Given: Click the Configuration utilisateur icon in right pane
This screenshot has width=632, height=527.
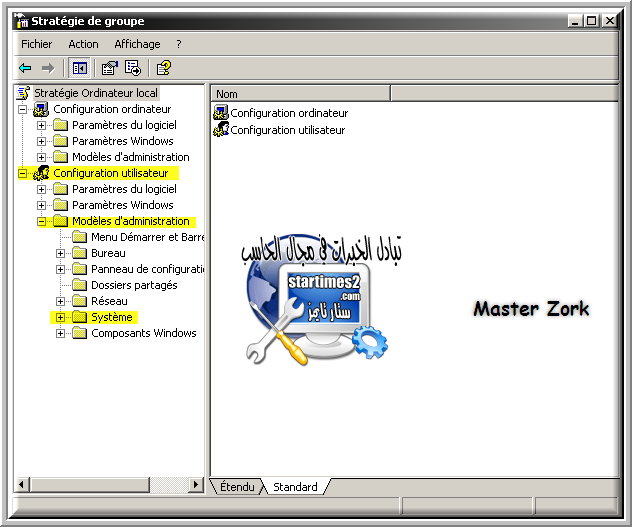Looking at the screenshot, I should pyautogui.click(x=220, y=130).
